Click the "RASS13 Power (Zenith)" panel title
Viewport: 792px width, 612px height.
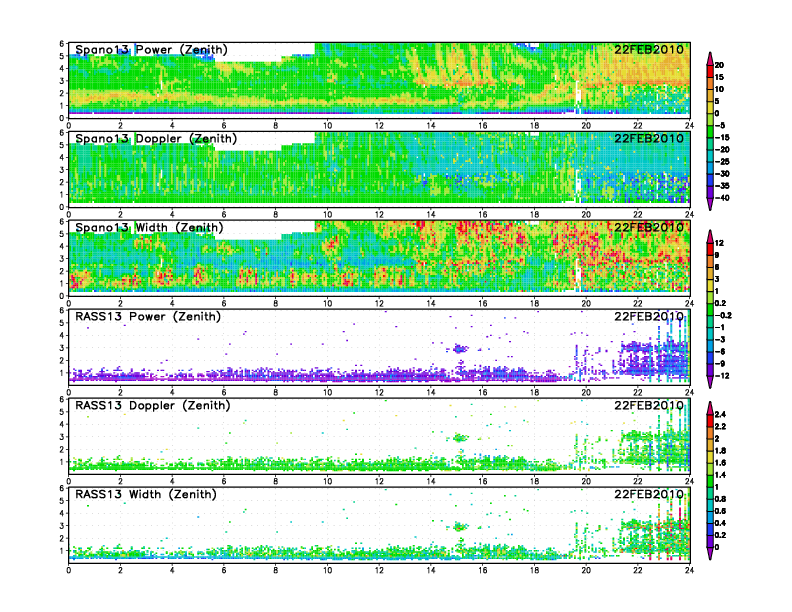[147, 317]
